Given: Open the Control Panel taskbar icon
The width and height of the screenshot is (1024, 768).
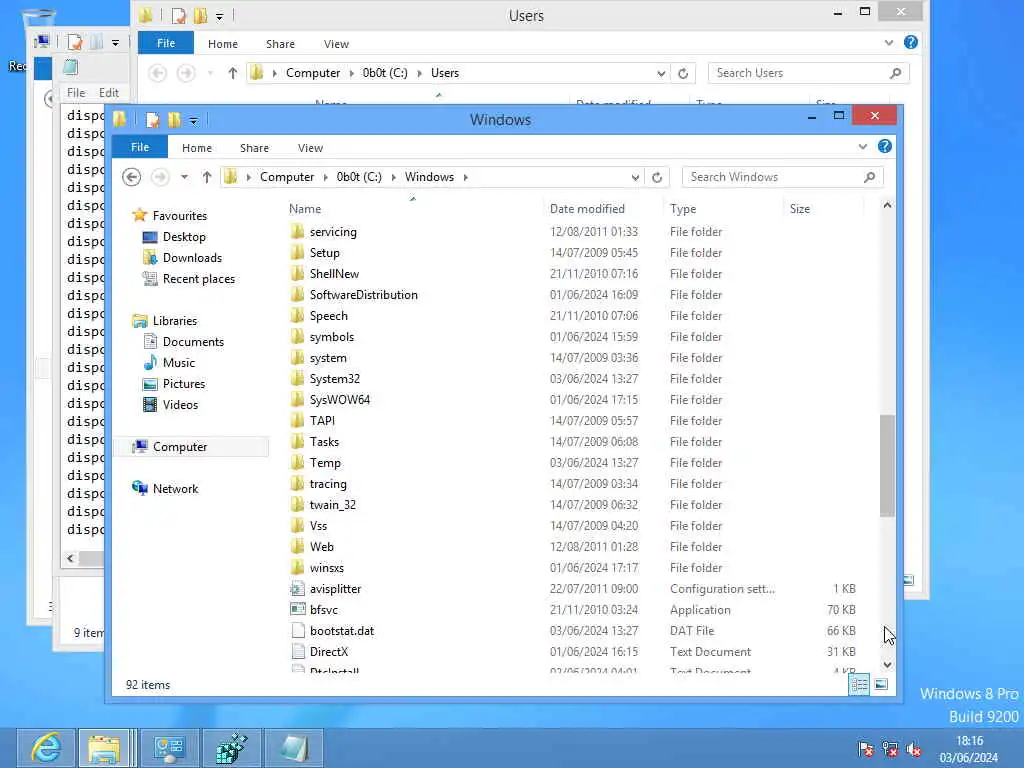Looking at the screenshot, I should pos(169,748).
